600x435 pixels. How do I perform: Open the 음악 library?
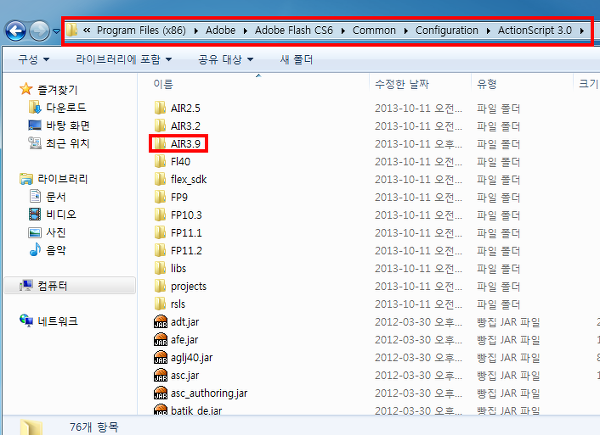(47, 250)
